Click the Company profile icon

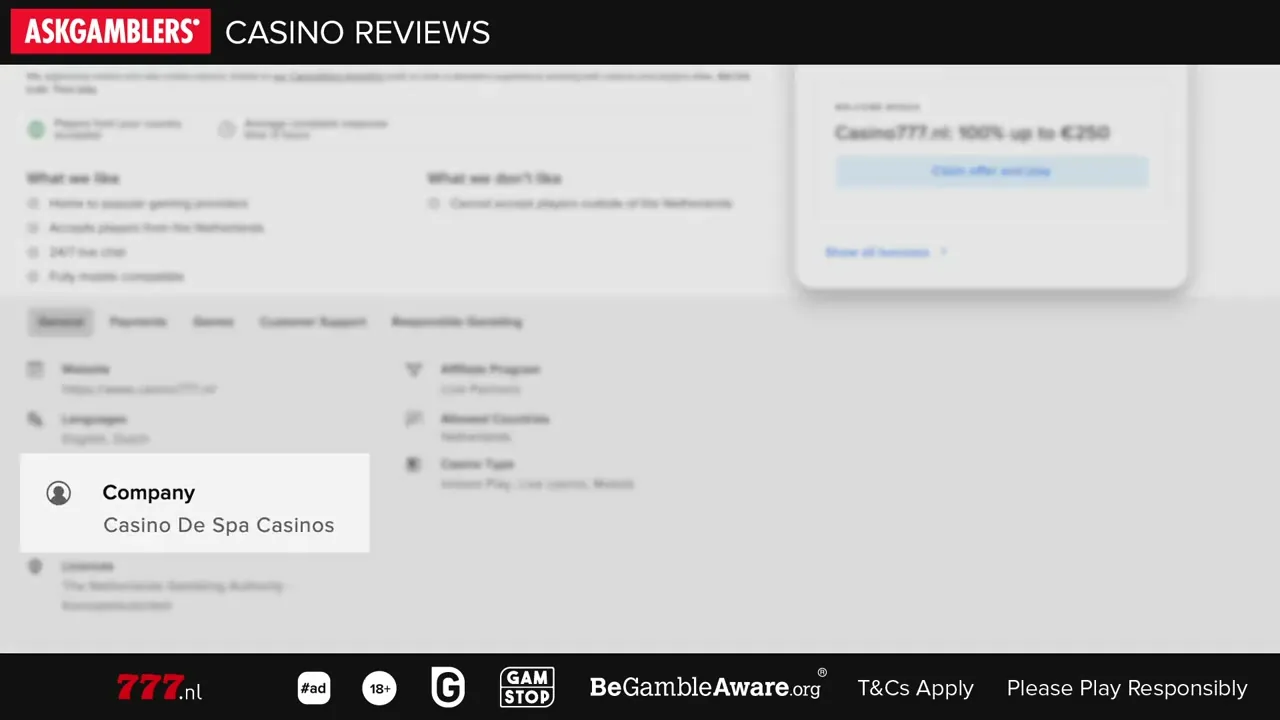click(x=59, y=493)
